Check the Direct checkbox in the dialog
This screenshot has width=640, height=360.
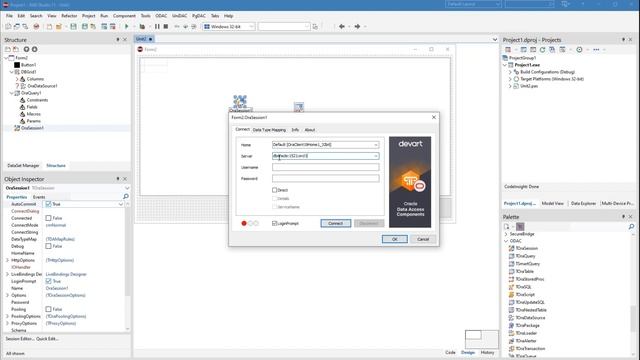coord(275,190)
